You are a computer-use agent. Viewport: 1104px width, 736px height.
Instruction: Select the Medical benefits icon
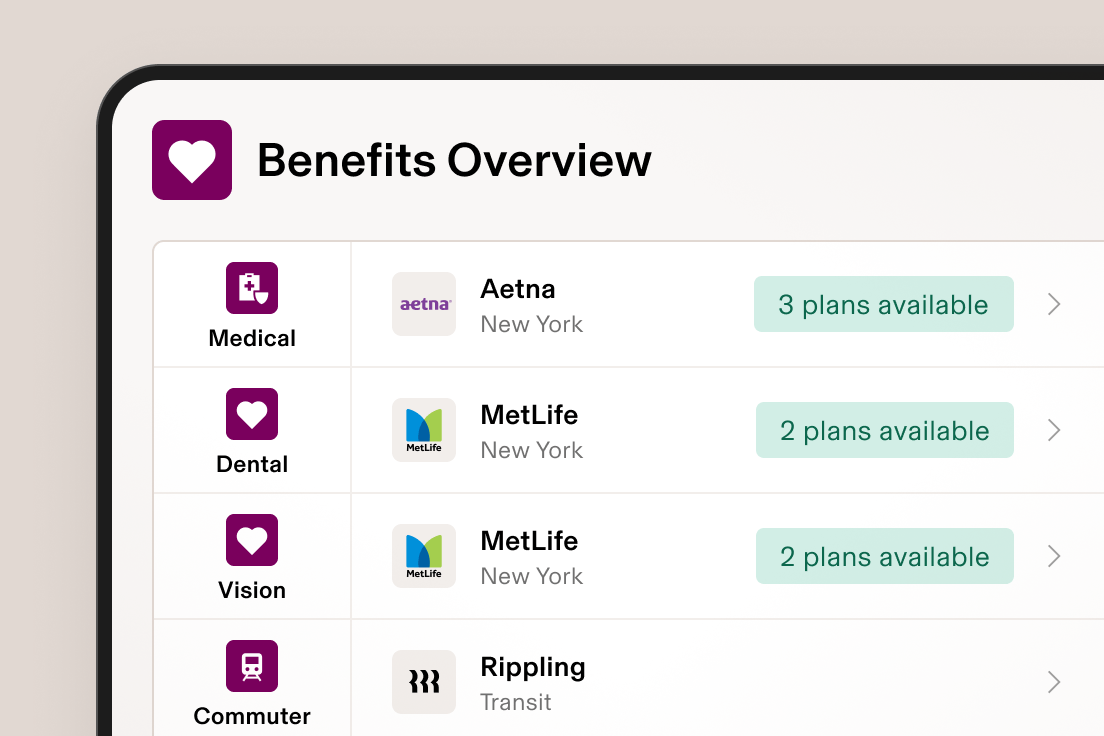coord(251,287)
